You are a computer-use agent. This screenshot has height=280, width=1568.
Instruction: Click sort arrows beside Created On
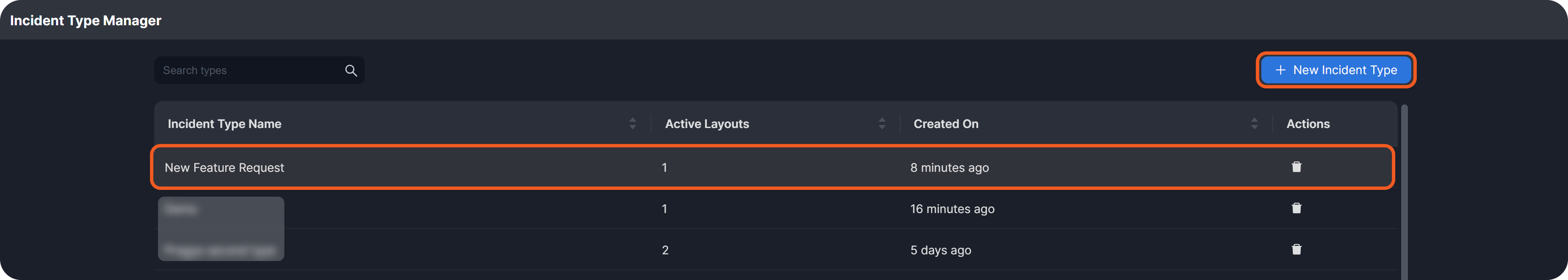point(1254,123)
